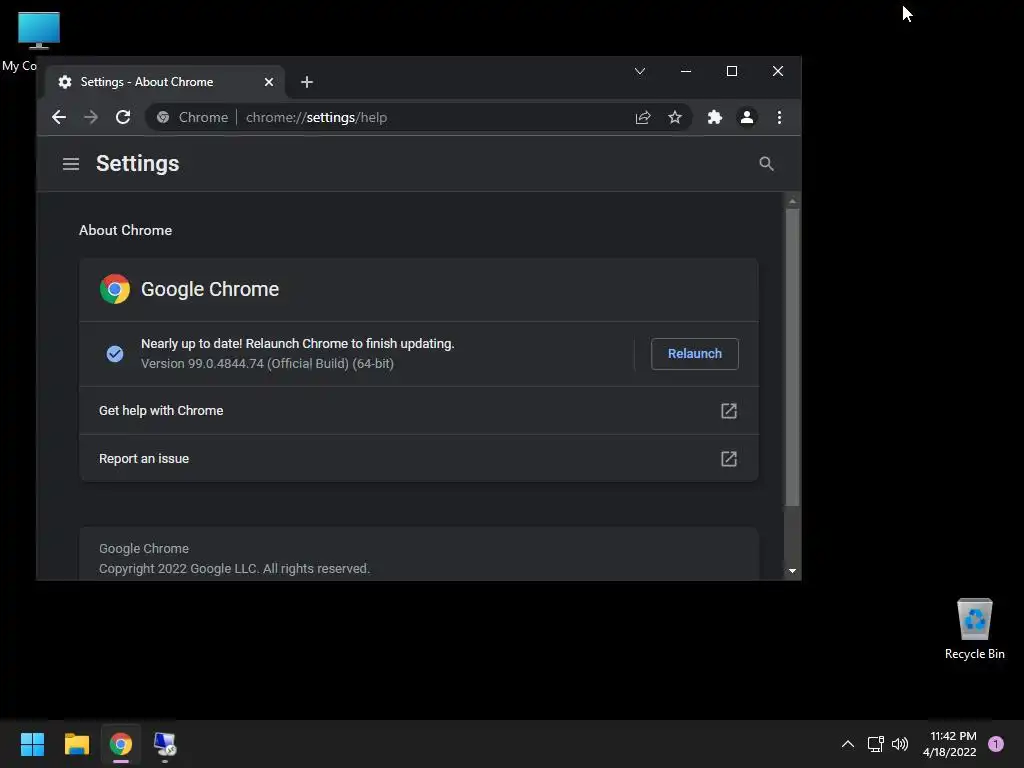Maximize the Chrome window

click(731, 71)
